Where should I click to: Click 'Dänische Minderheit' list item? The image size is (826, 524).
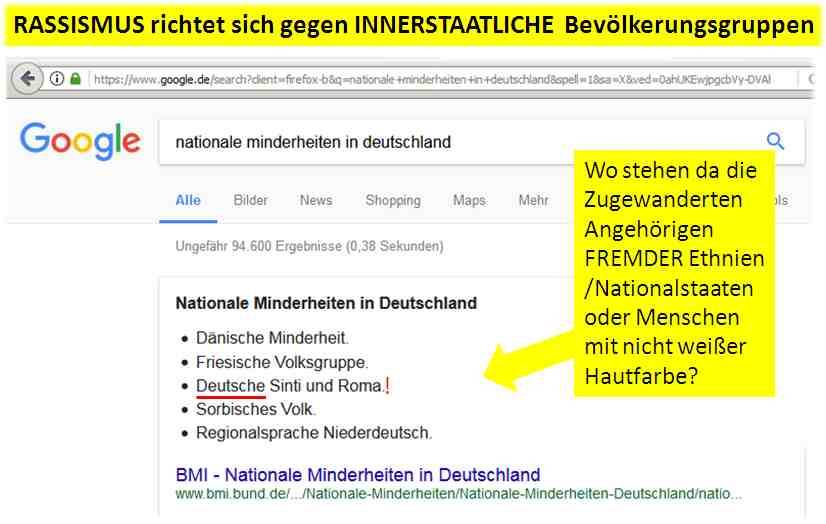(x=272, y=338)
